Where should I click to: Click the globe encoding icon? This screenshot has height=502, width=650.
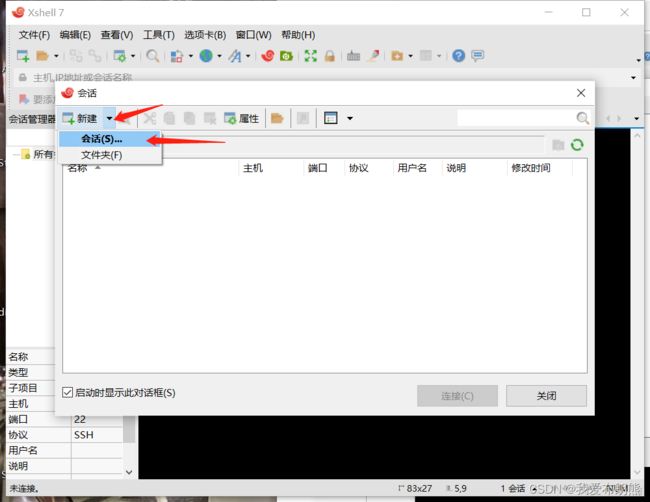click(x=206, y=56)
